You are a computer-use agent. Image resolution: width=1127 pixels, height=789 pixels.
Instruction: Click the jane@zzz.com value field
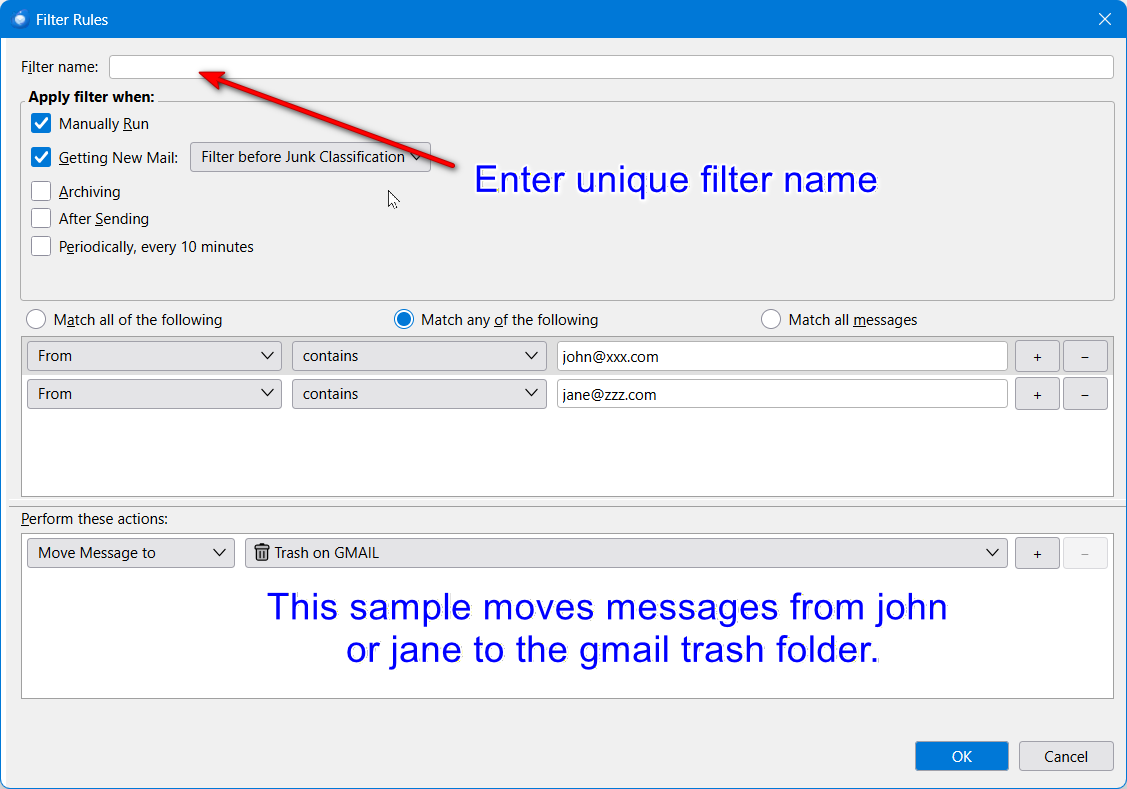tap(782, 394)
